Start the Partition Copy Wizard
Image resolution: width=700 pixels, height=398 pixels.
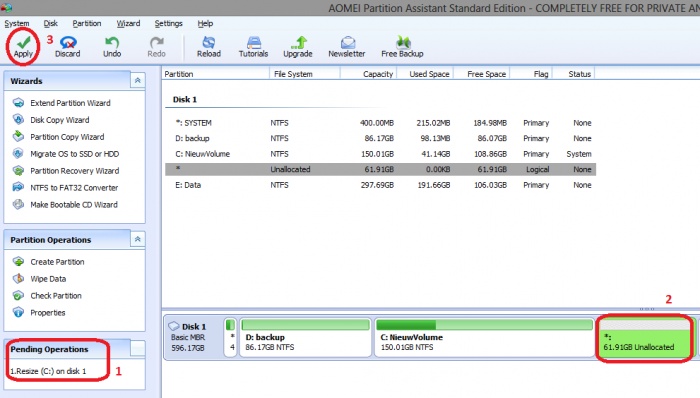click(58, 137)
